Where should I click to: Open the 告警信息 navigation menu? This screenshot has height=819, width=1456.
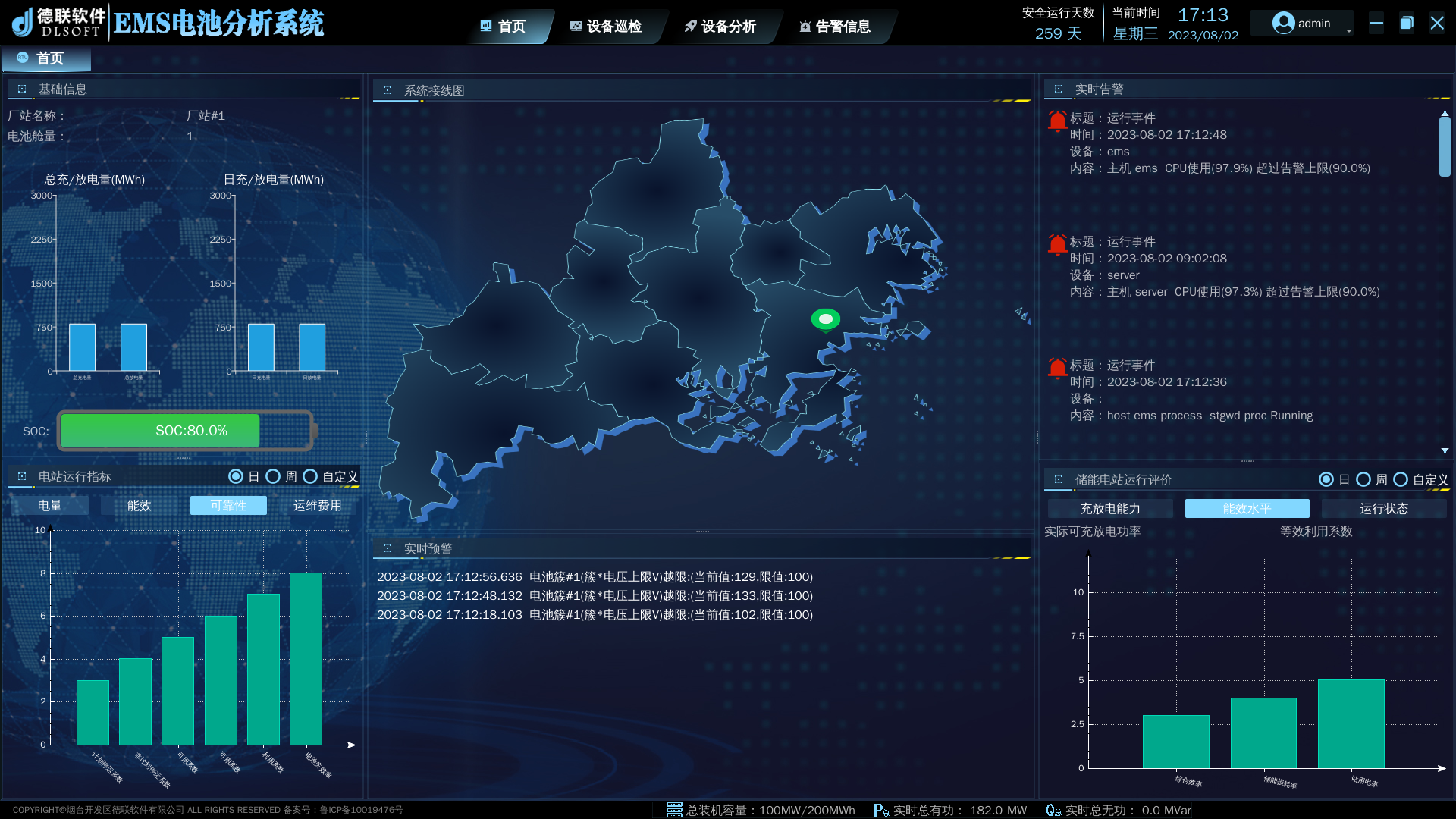tap(834, 27)
